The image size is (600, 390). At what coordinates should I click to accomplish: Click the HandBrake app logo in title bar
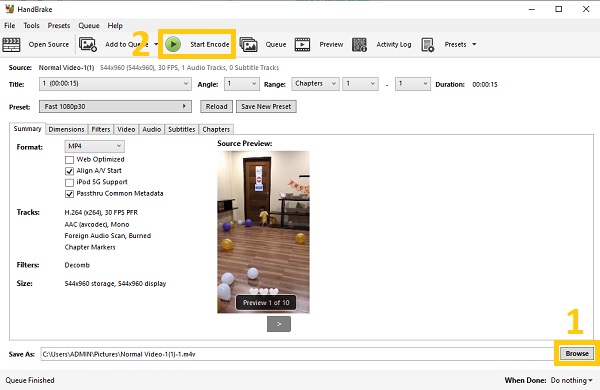tap(9, 9)
